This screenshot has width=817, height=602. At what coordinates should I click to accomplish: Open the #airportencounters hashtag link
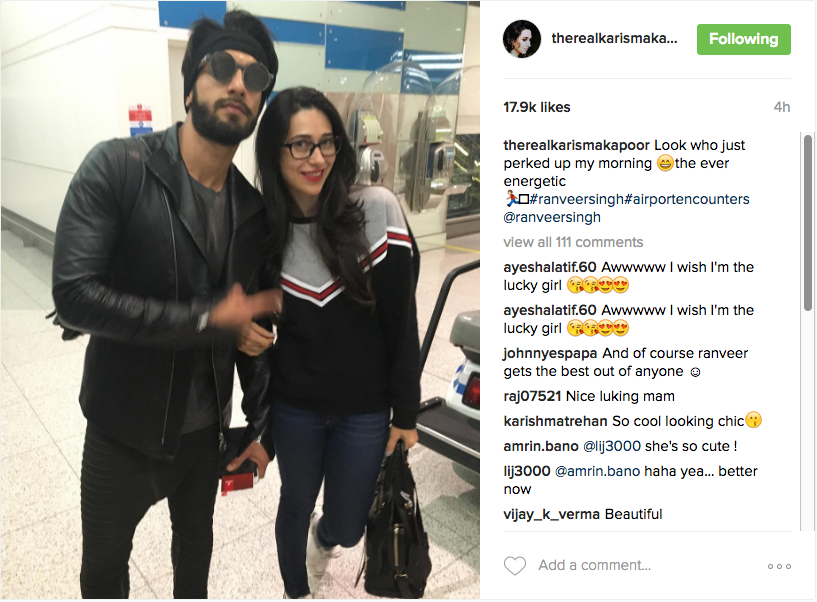point(687,199)
